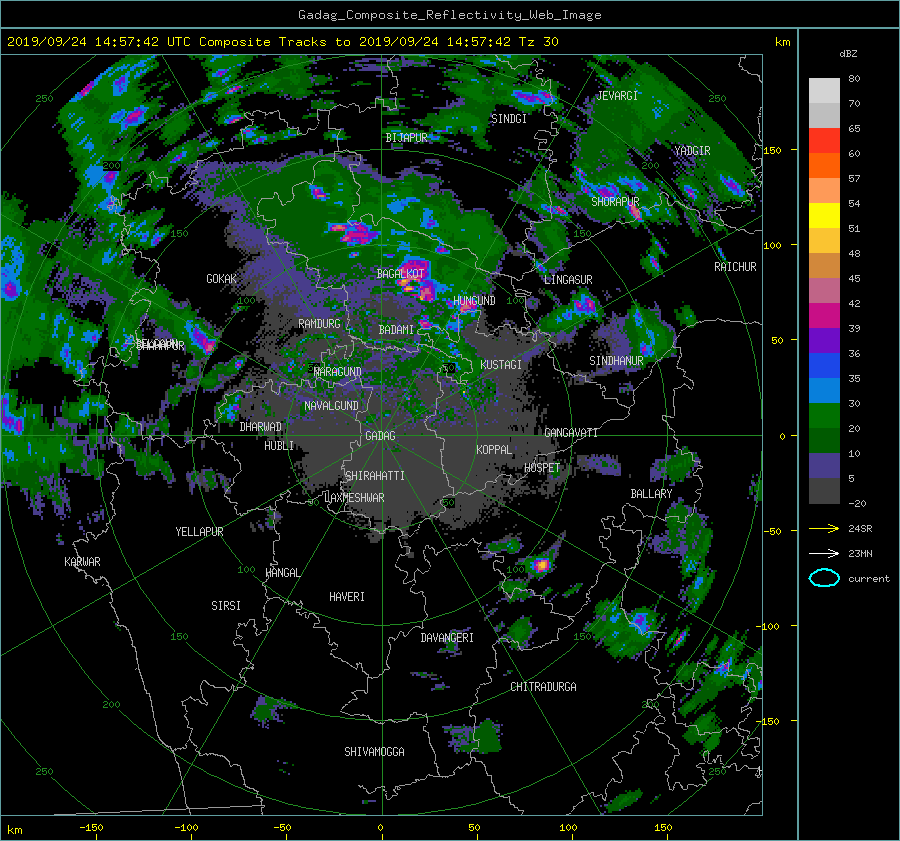The width and height of the screenshot is (900, 841).
Task: Click the white 23MN arrow legend icon
Action: point(824,553)
